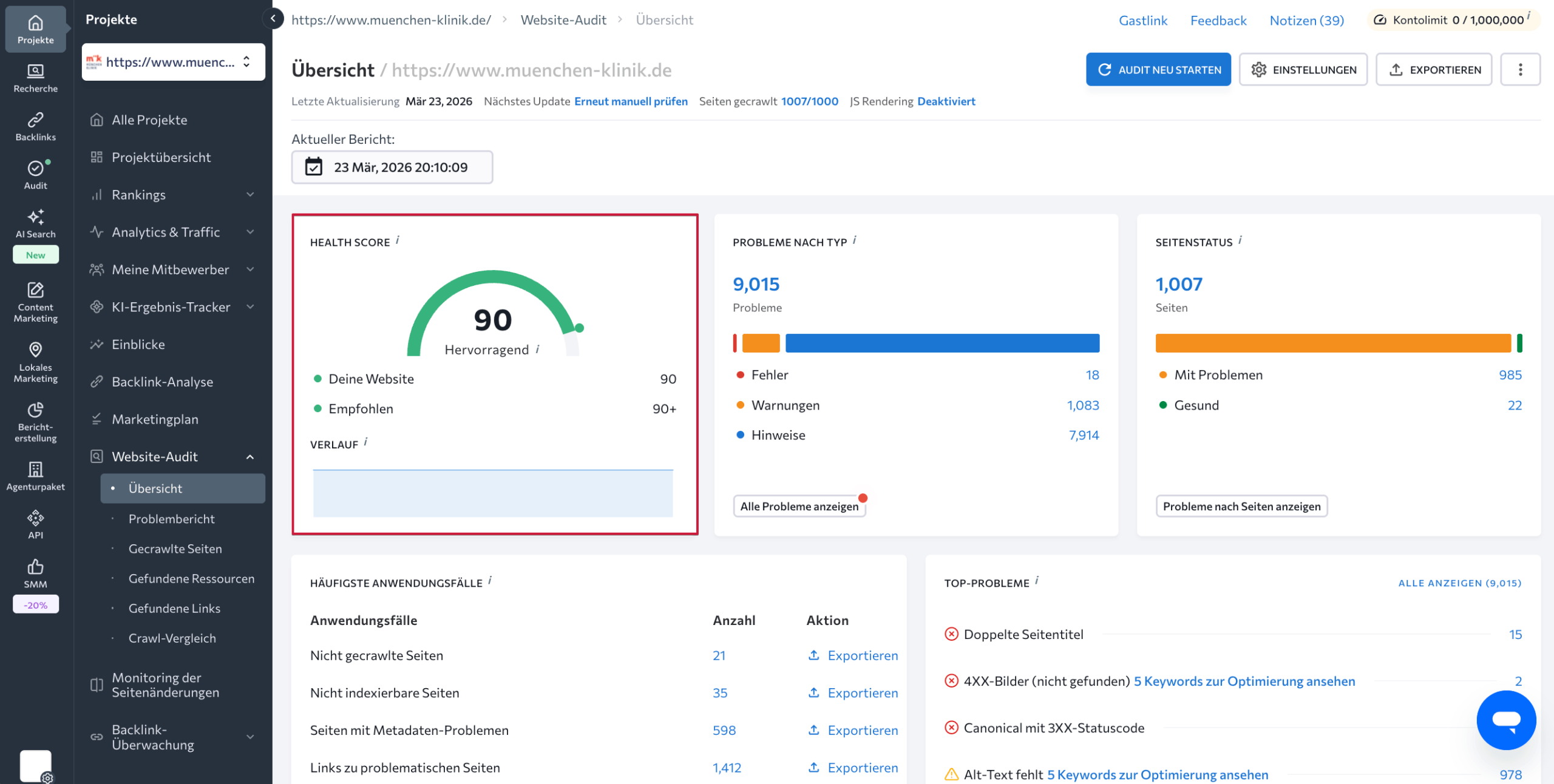Click the calendar icon next to the report date
The image size is (1554, 784).
(313, 167)
